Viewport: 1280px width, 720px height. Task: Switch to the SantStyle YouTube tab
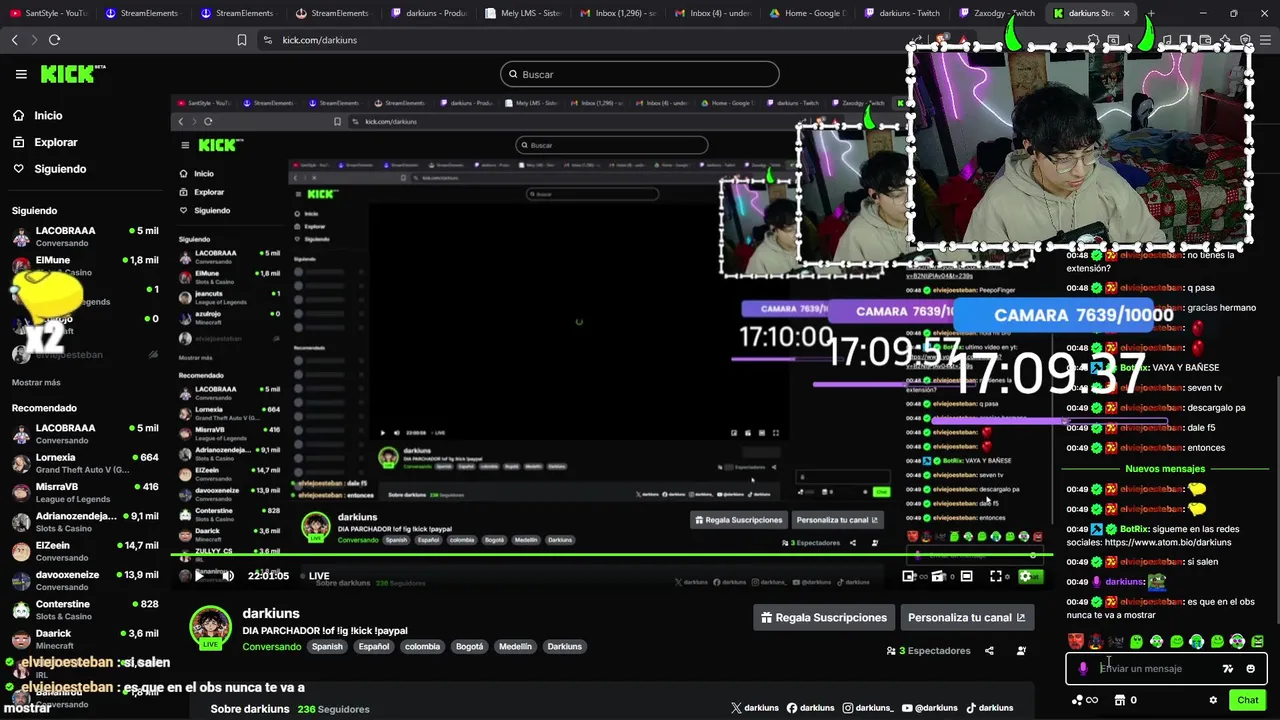tap(48, 13)
